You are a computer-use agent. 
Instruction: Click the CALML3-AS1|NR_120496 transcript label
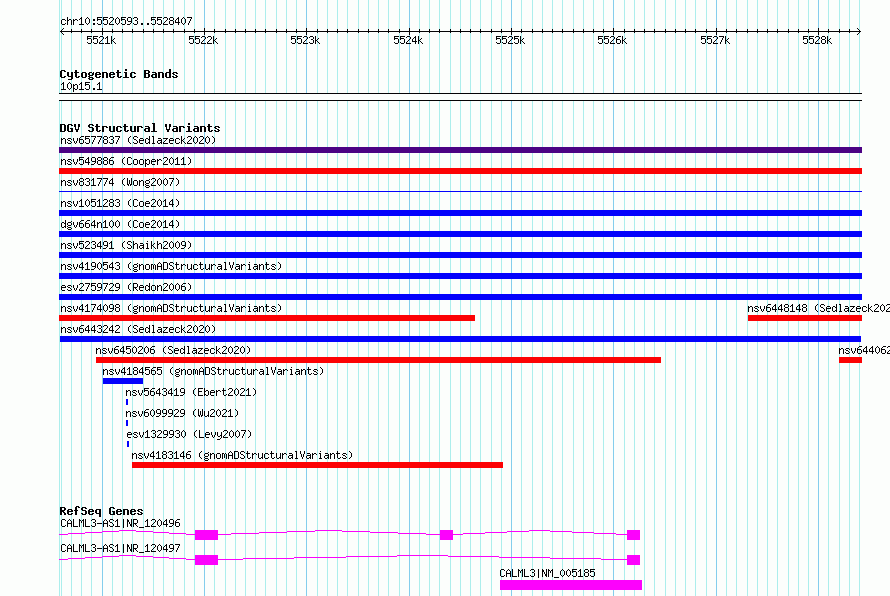120,523
